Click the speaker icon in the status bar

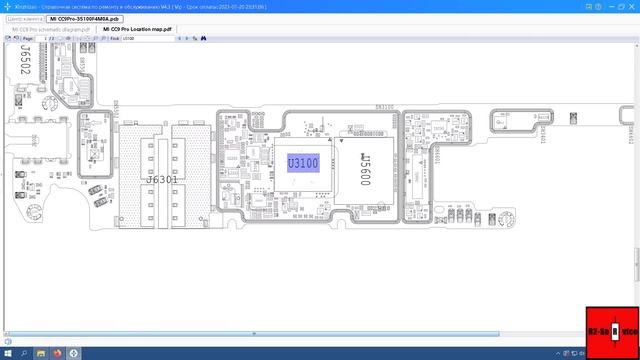[x=8, y=342]
